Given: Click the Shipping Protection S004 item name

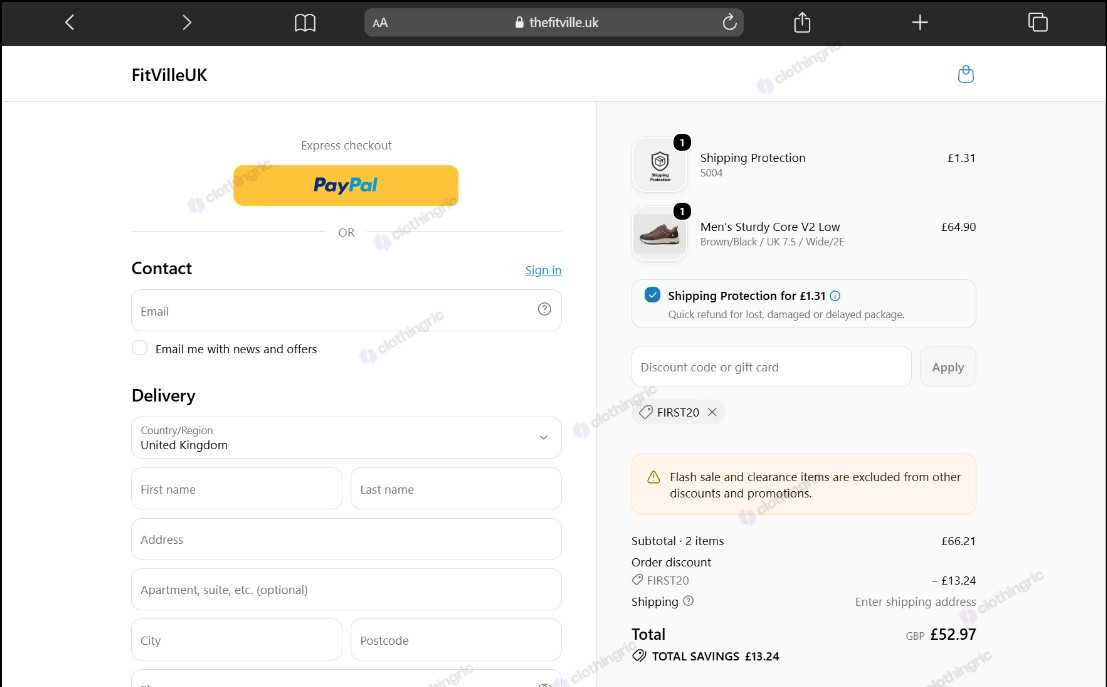Looking at the screenshot, I should coord(753,158).
